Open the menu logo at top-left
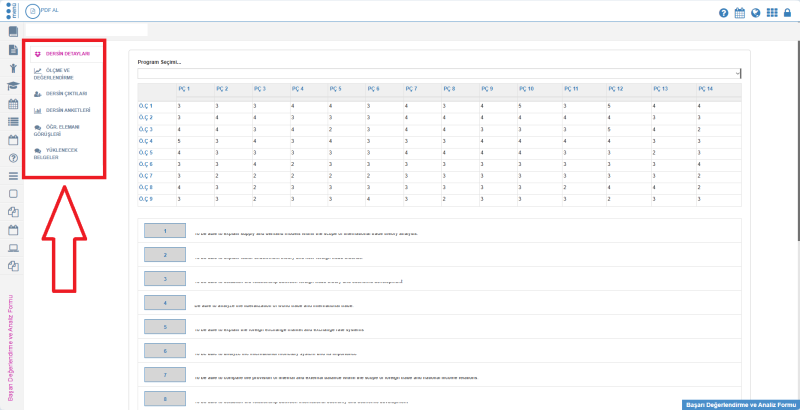The image size is (800, 410). (x=12, y=11)
